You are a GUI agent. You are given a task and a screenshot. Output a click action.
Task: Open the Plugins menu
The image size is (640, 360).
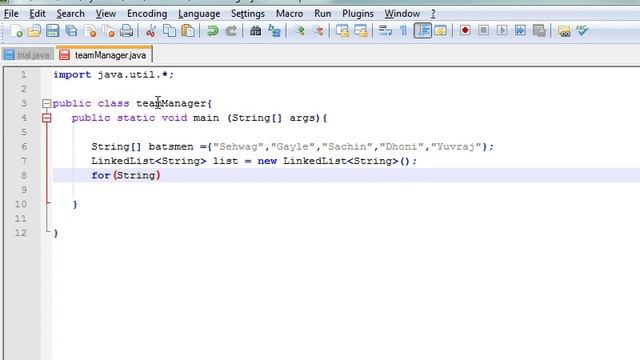click(358, 14)
